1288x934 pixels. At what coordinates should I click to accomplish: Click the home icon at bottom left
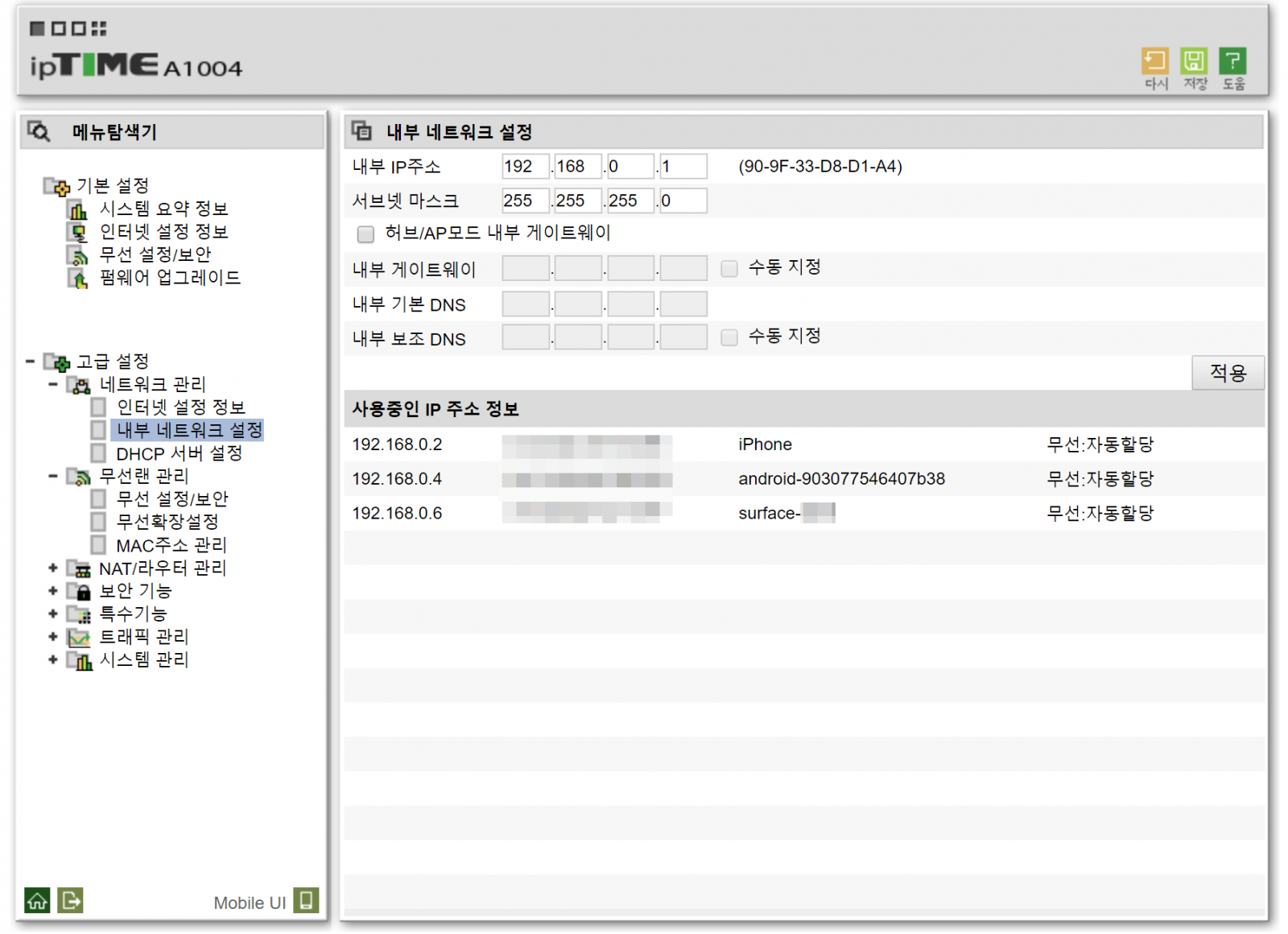(x=37, y=900)
